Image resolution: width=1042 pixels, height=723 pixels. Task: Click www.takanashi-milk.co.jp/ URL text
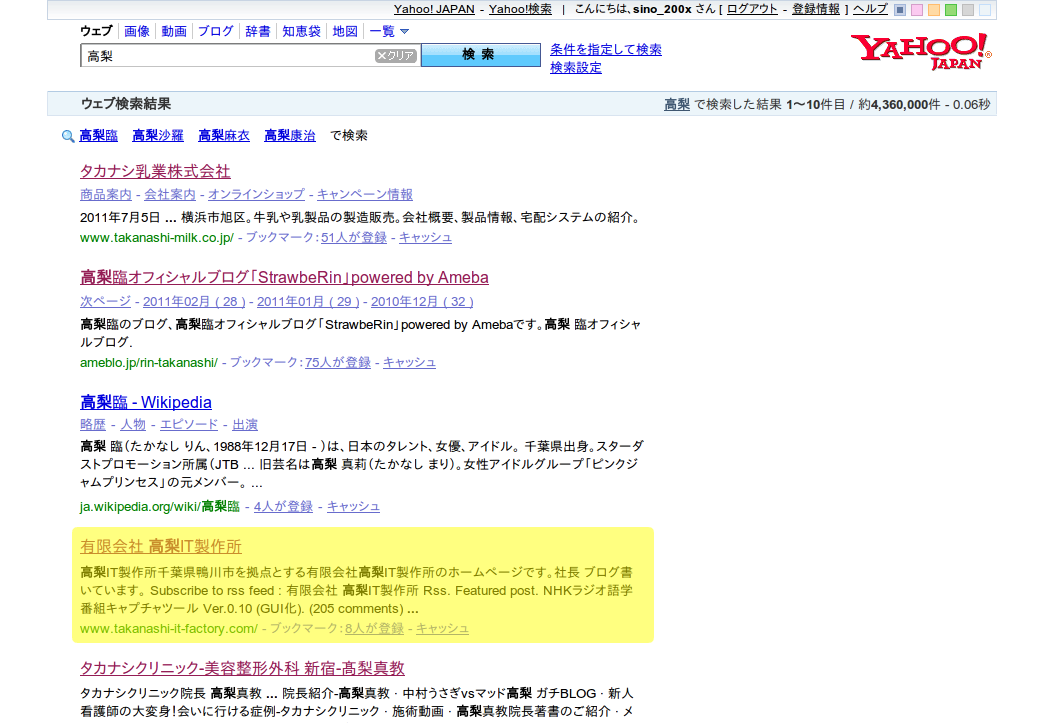coord(157,238)
